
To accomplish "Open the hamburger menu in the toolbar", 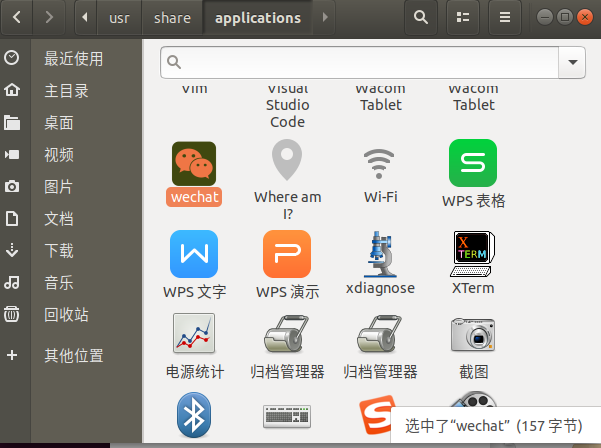I will point(504,17).
